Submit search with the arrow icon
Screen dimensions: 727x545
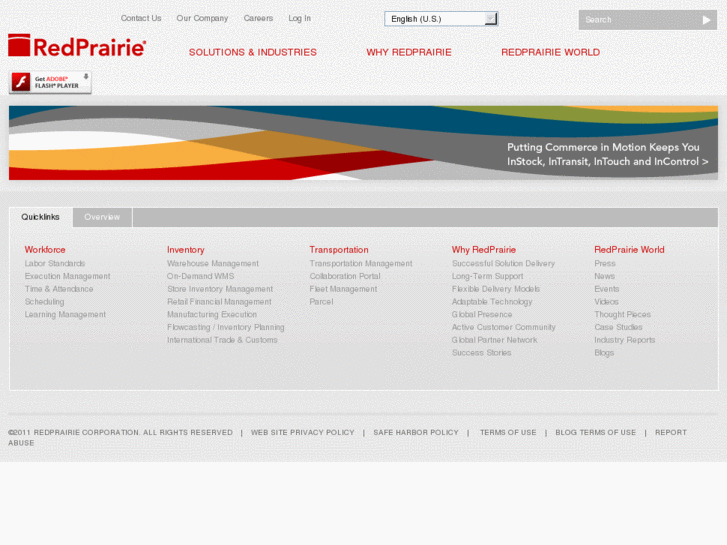pos(706,20)
